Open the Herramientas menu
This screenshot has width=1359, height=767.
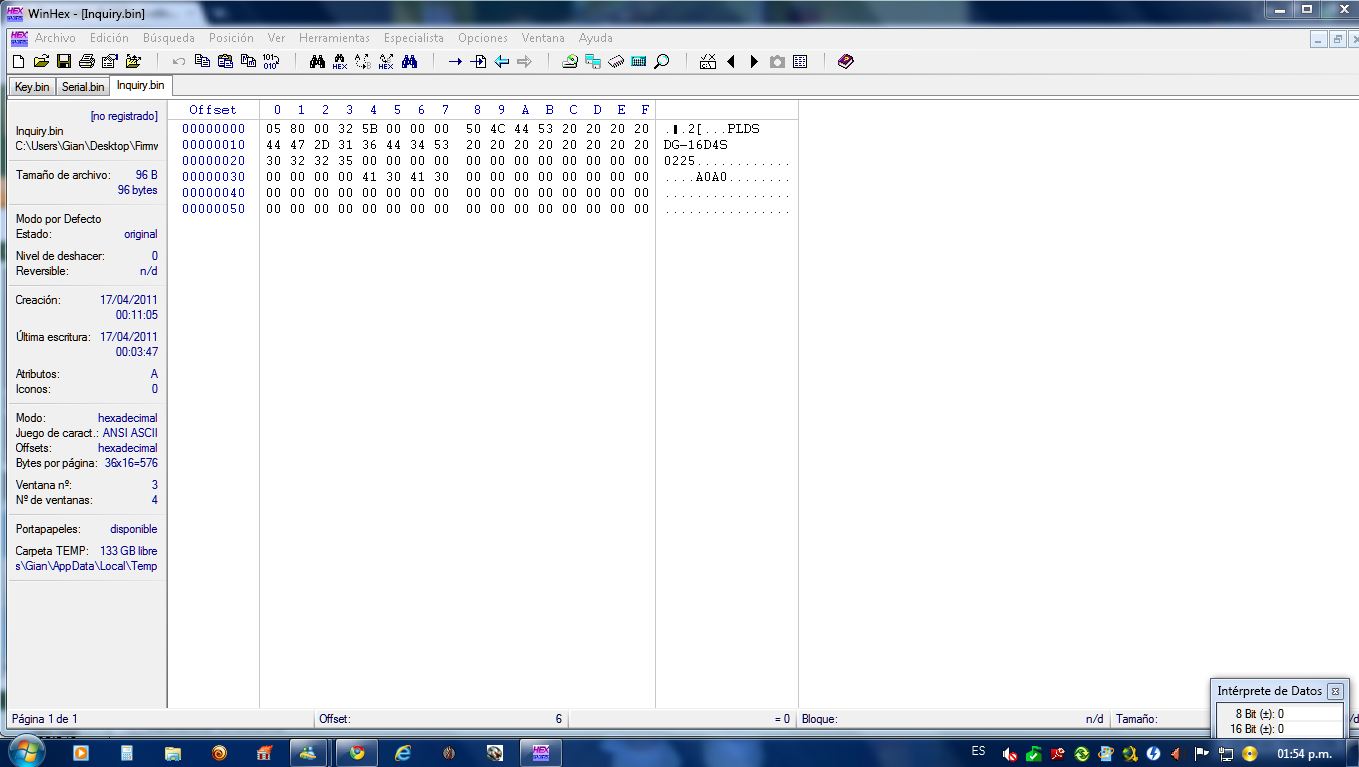pyautogui.click(x=334, y=38)
